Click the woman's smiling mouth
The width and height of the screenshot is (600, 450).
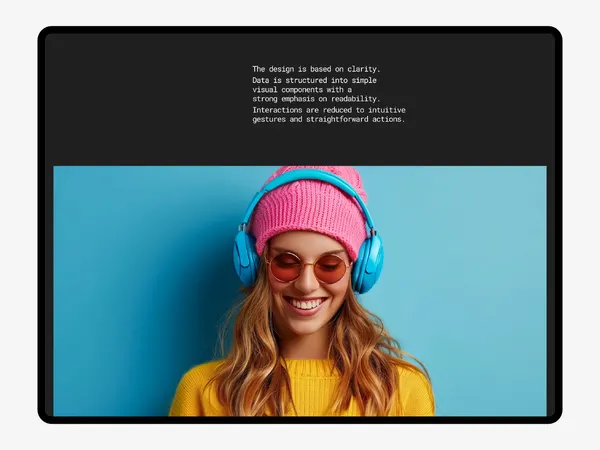[x=305, y=305]
